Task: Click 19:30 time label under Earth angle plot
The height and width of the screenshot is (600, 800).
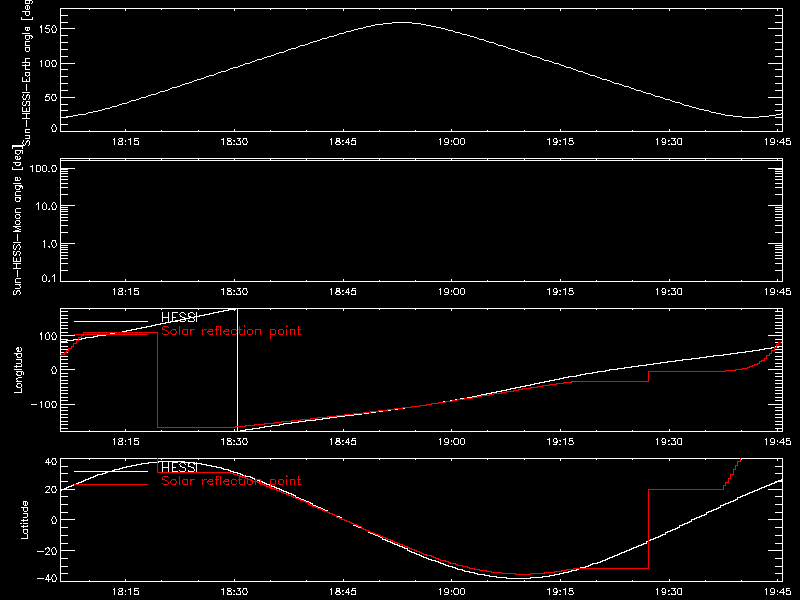Action: (669, 141)
